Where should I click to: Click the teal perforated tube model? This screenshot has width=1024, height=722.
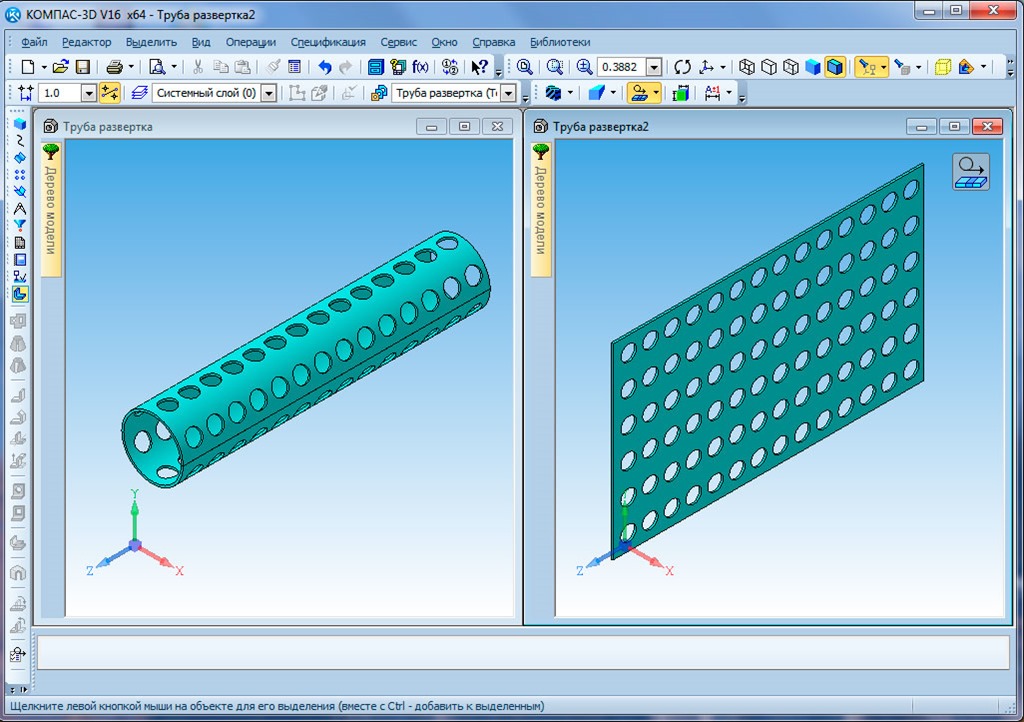[x=306, y=359]
